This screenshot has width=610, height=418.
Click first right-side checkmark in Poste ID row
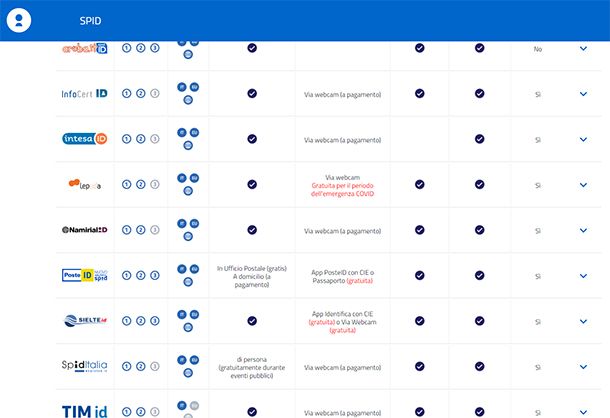pos(419,275)
